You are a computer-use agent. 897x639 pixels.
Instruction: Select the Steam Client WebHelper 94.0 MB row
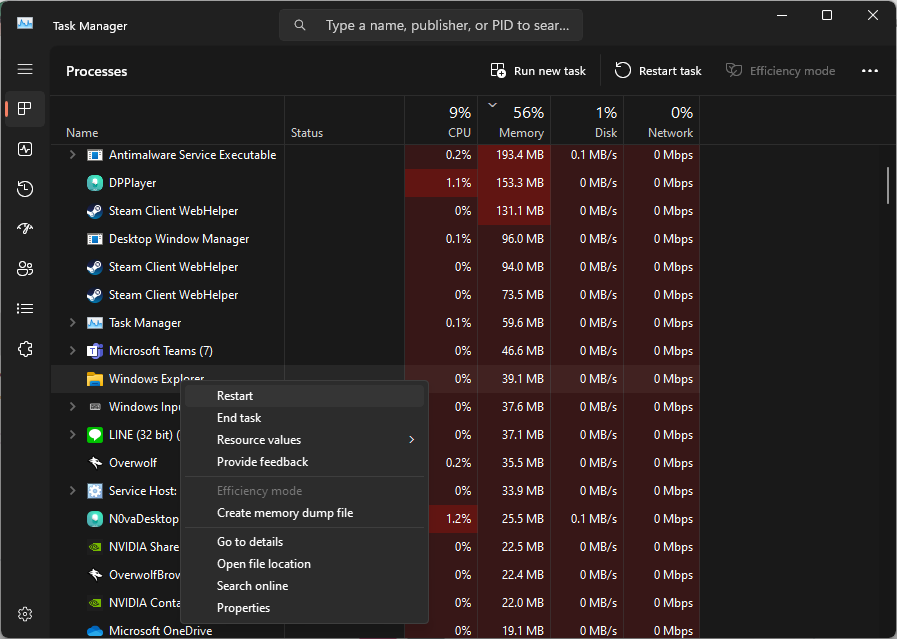pyautogui.click(x=375, y=267)
